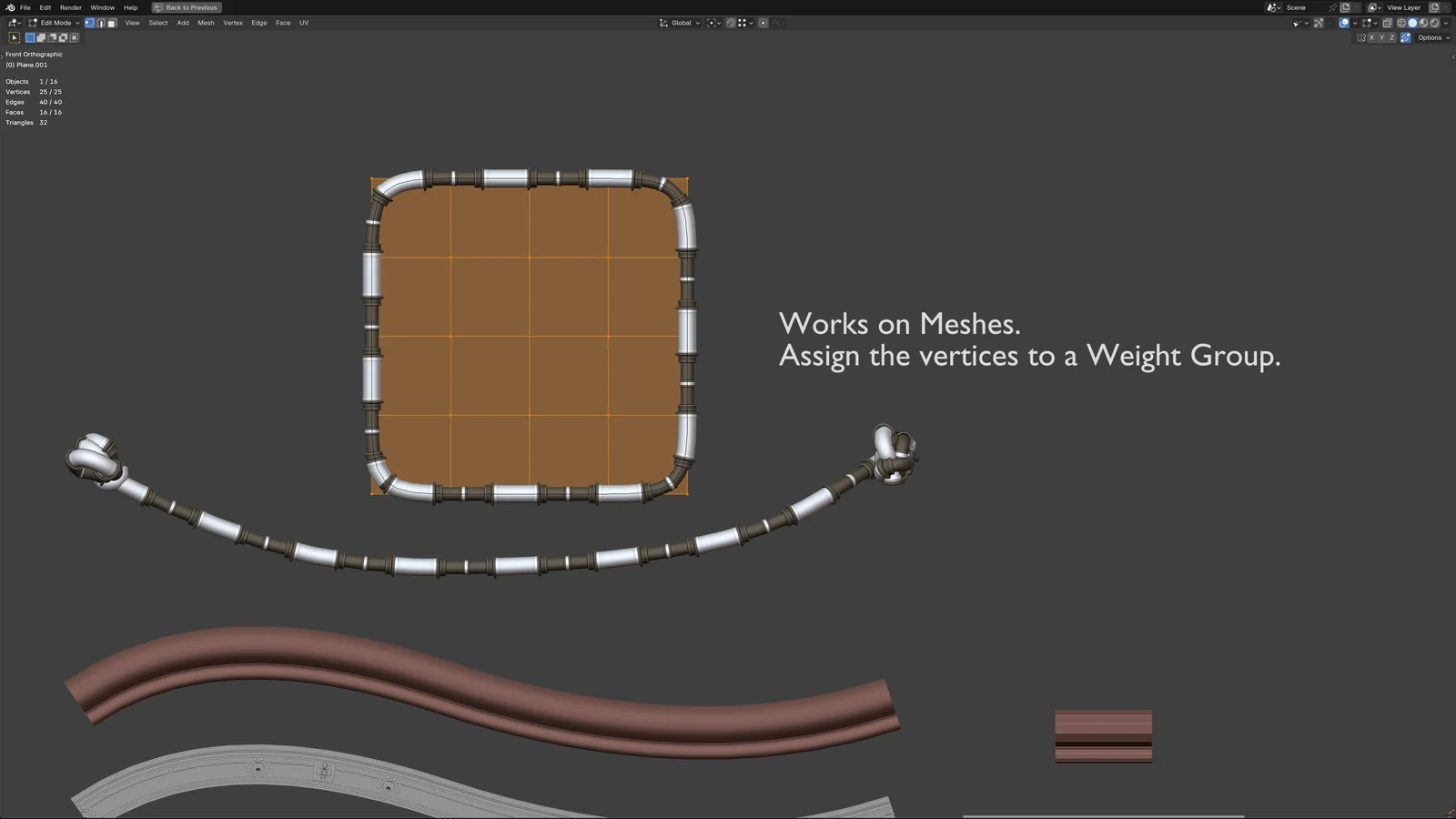Select the Box Select tool
Viewport: 1456px width, 819px height.
pos(30,37)
